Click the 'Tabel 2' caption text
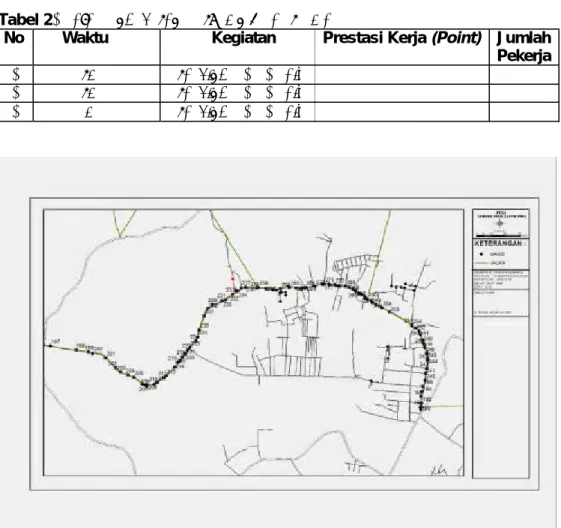 (x=26, y=20)
